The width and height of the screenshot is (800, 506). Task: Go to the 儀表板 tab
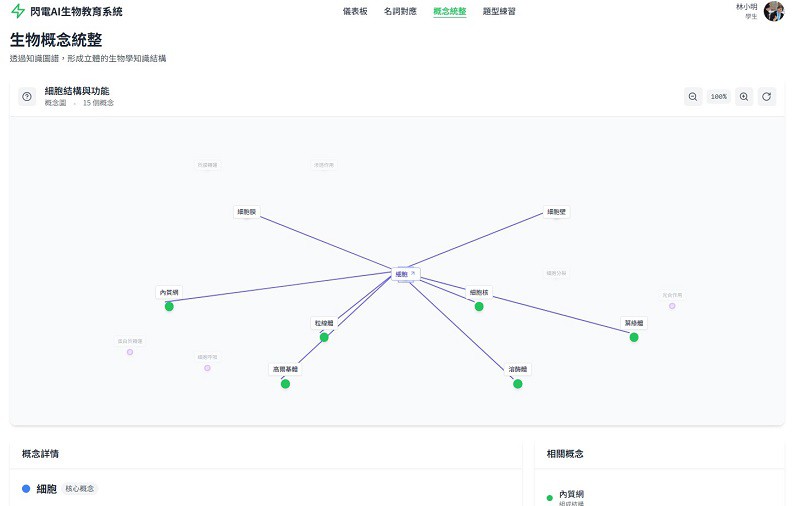click(355, 12)
